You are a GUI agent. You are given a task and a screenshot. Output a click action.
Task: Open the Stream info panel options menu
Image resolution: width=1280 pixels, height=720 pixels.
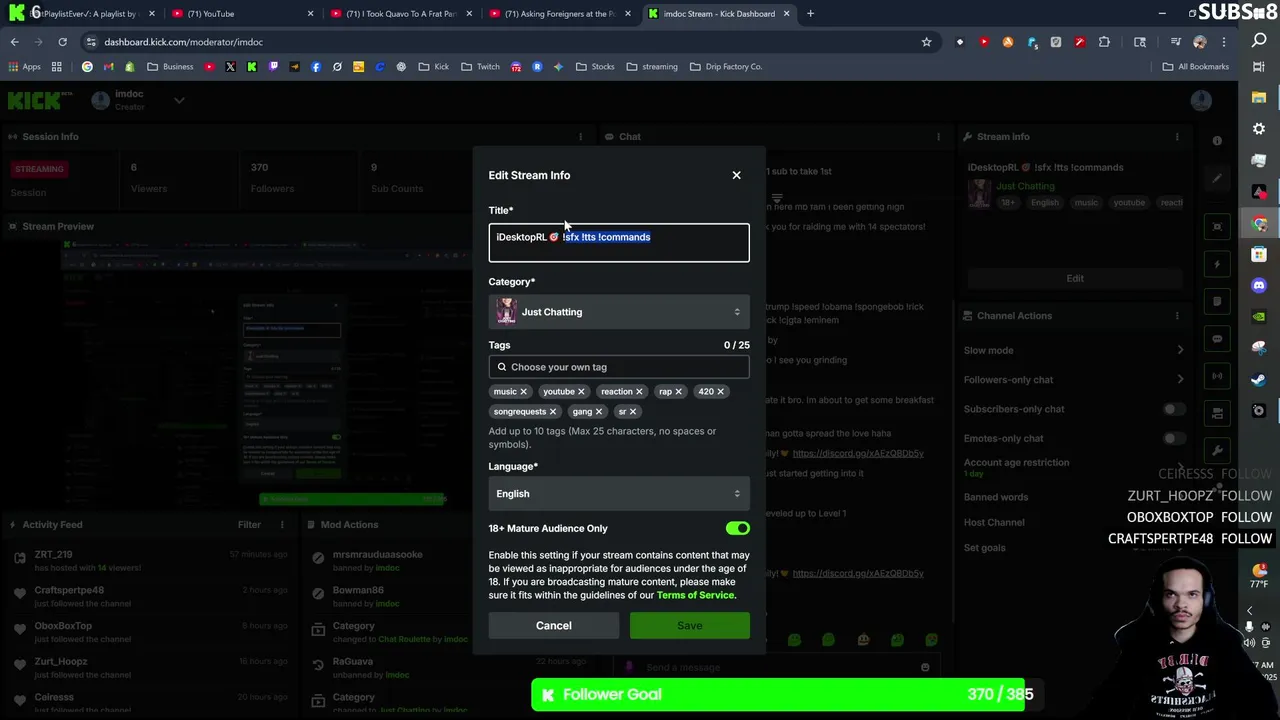pyautogui.click(x=1177, y=137)
